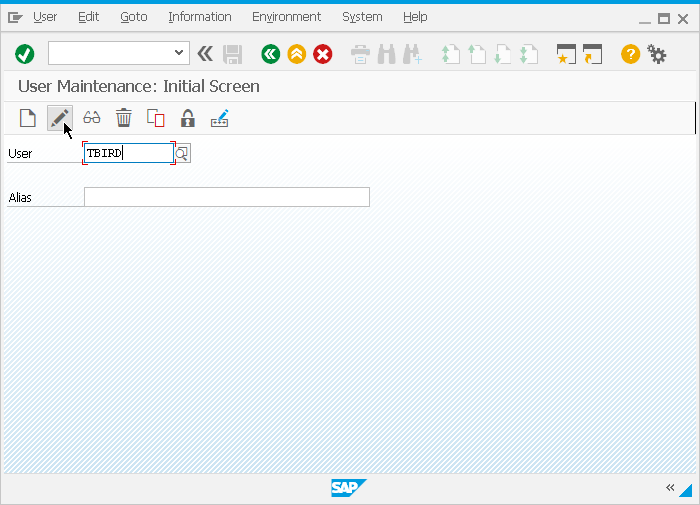Image resolution: width=700 pixels, height=505 pixels.
Task: Click the yellow Exit button
Action: 297,54
